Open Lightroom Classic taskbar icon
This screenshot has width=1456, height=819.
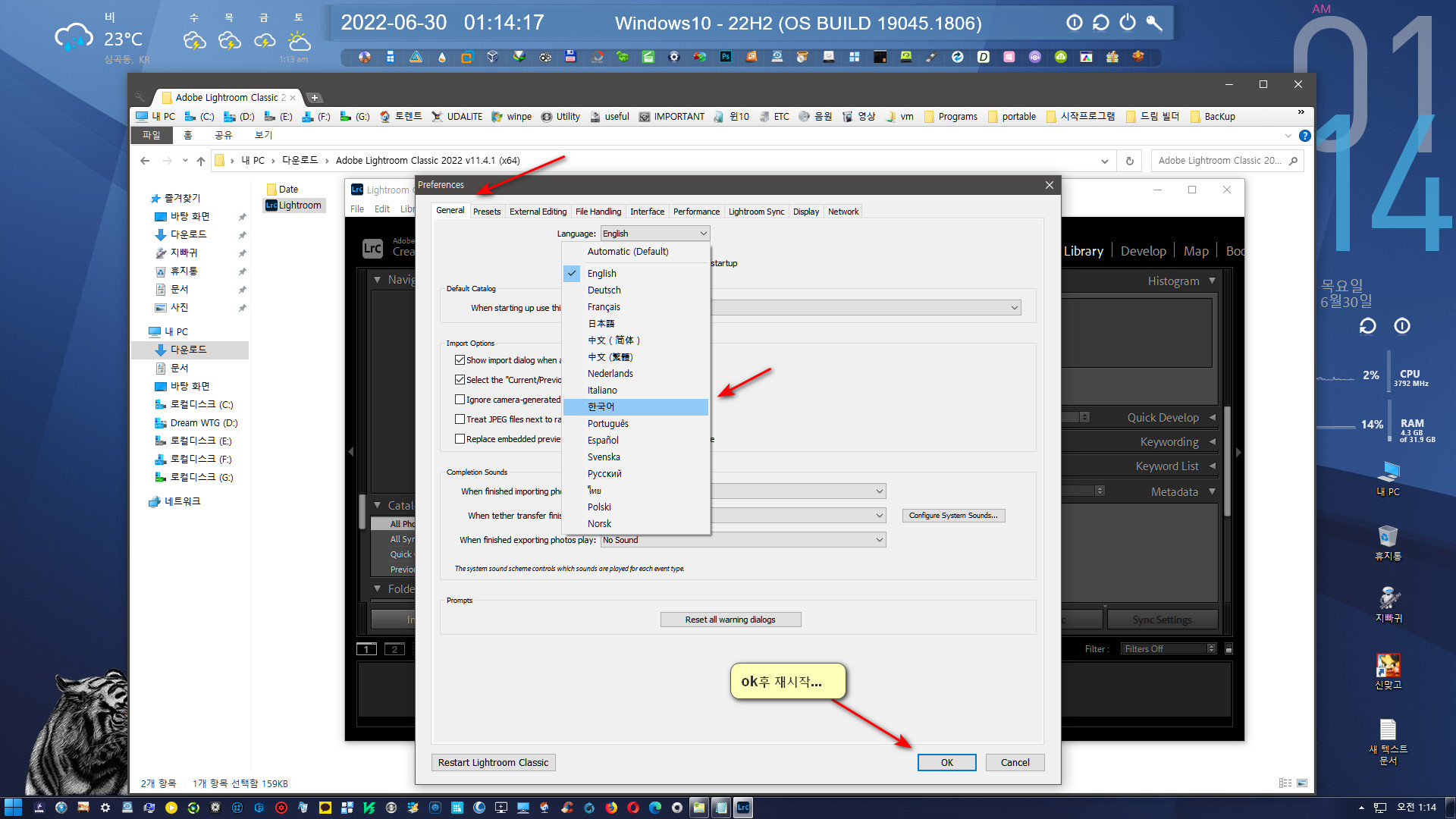(743, 808)
